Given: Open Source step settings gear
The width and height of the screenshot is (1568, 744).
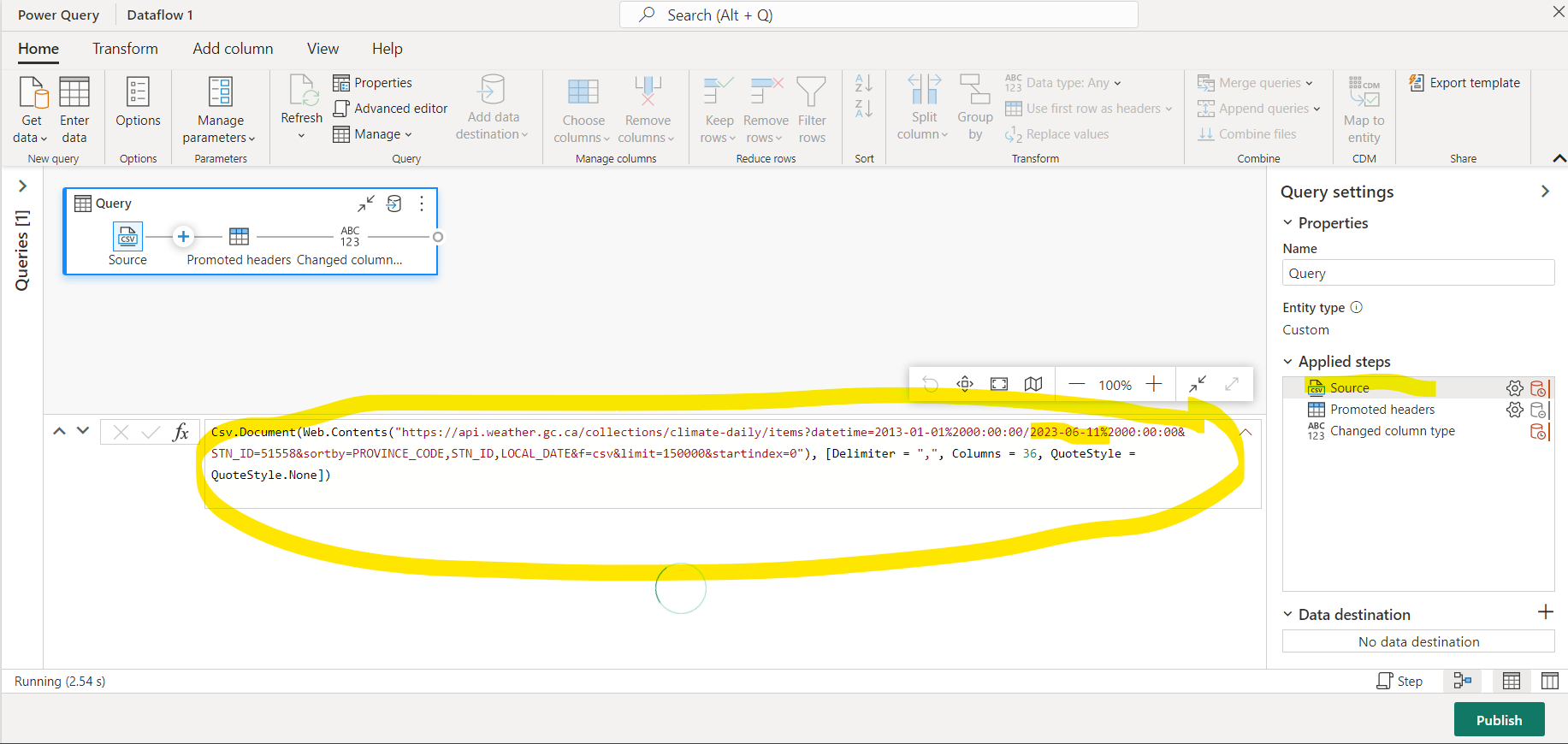Looking at the screenshot, I should 1514,388.
